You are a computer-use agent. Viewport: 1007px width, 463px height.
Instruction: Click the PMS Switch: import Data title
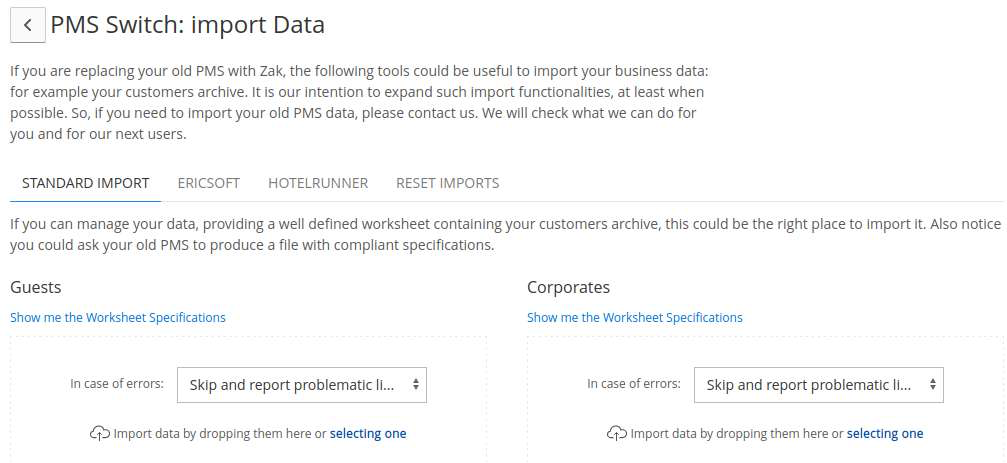tap(188, 25)
